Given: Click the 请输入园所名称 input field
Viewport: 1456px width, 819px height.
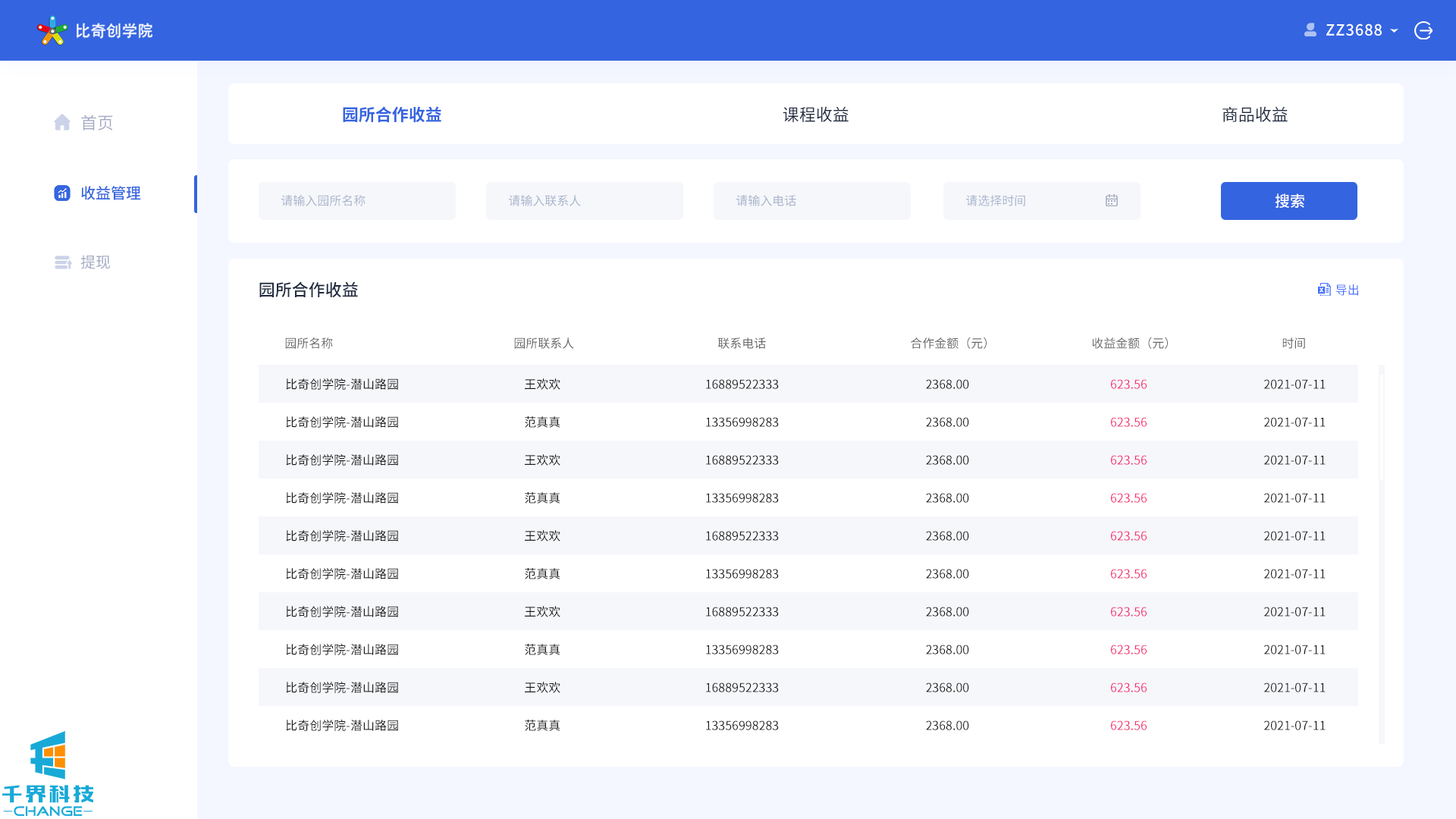Looking at the screenshot, I should coord(357,201).
